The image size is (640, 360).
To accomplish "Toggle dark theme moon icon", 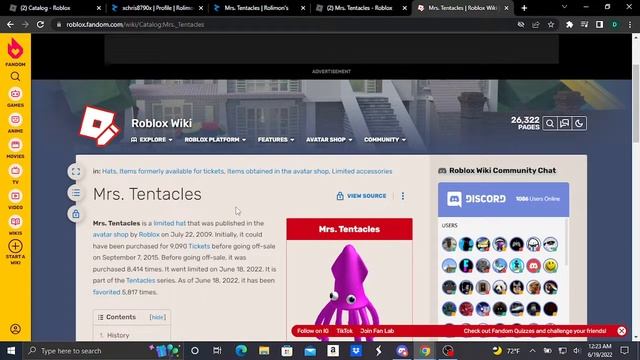I will (579, 123).
